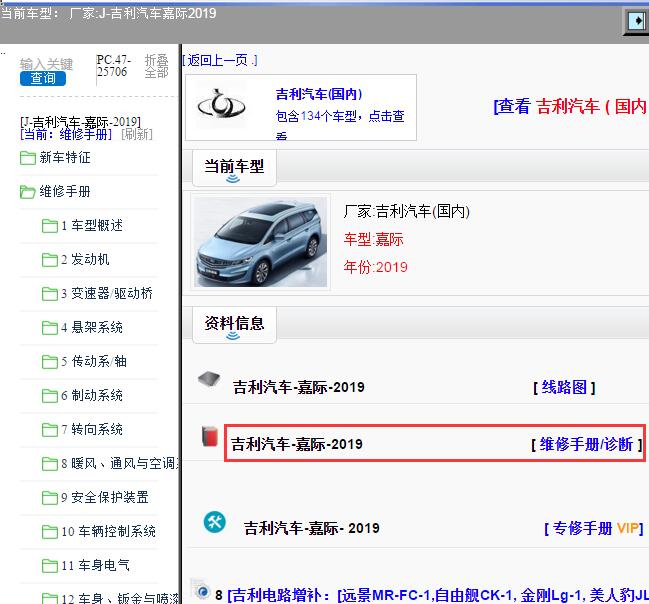Open folder icon for 5 传动系/轴

pos(50,361)
